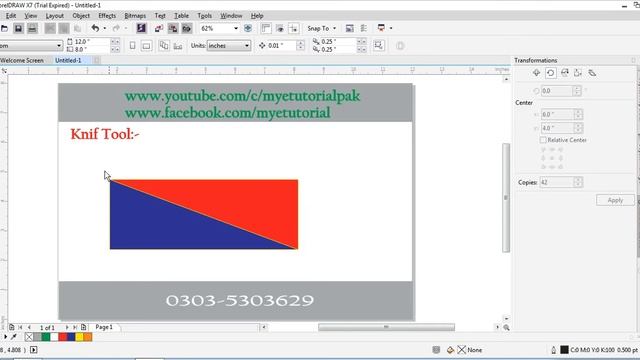
Task: Expand the Snap To dropdown
Action: (334, 28)
